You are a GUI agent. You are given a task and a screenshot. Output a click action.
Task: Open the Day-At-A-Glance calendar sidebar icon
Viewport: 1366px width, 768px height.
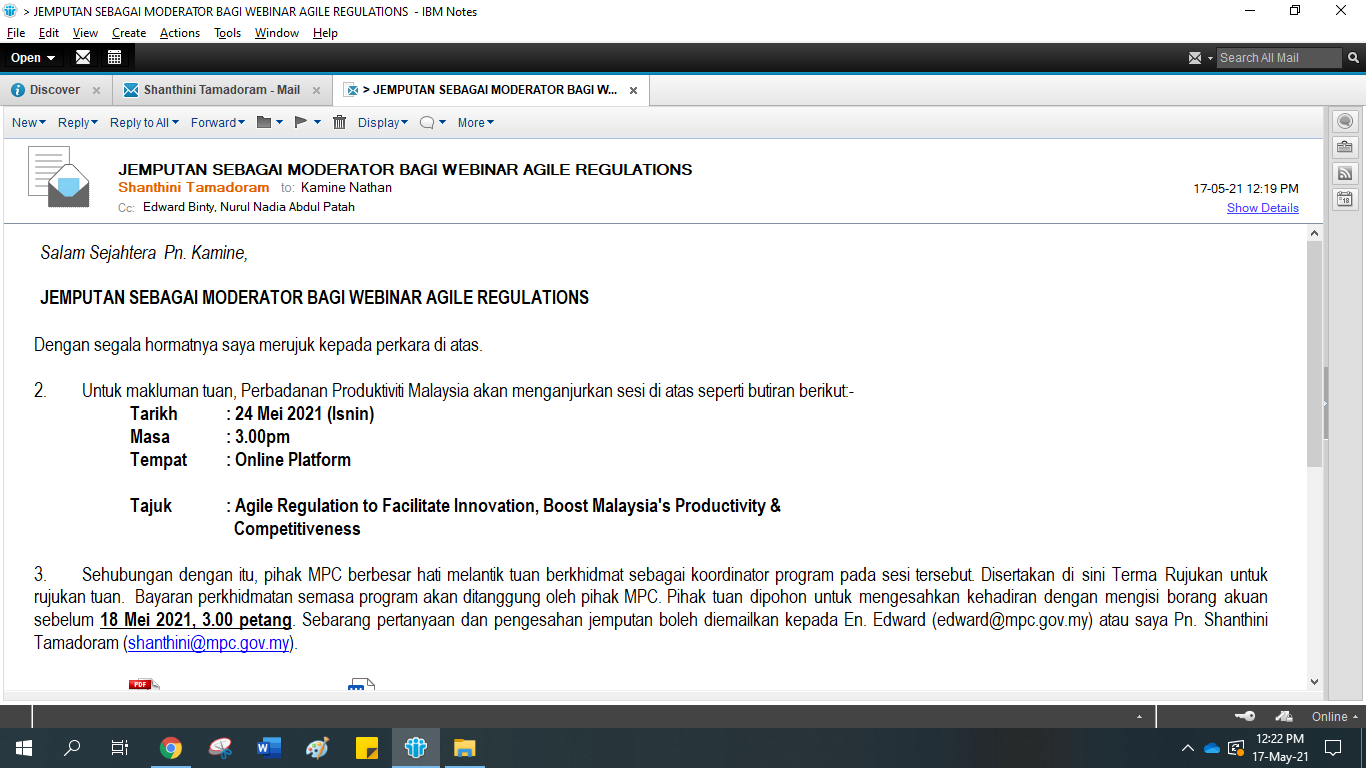1345,199
